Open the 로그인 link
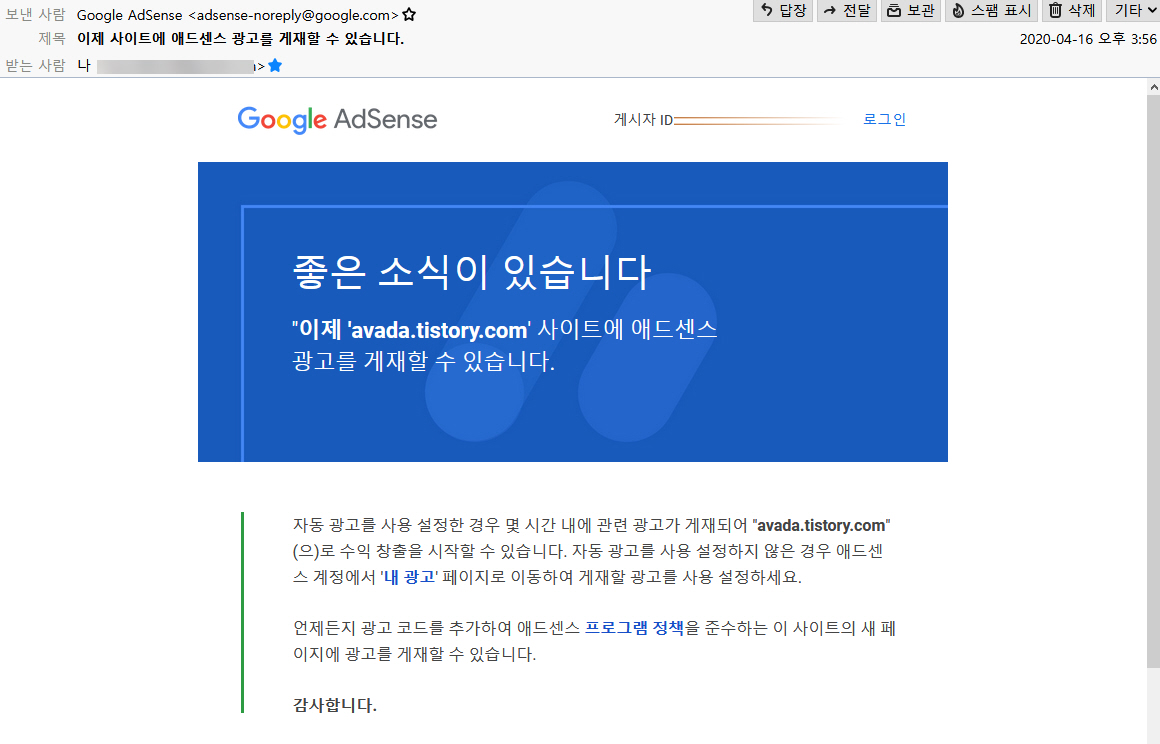The width and height of the screenshot is (1160, 744). coord(884,119)
